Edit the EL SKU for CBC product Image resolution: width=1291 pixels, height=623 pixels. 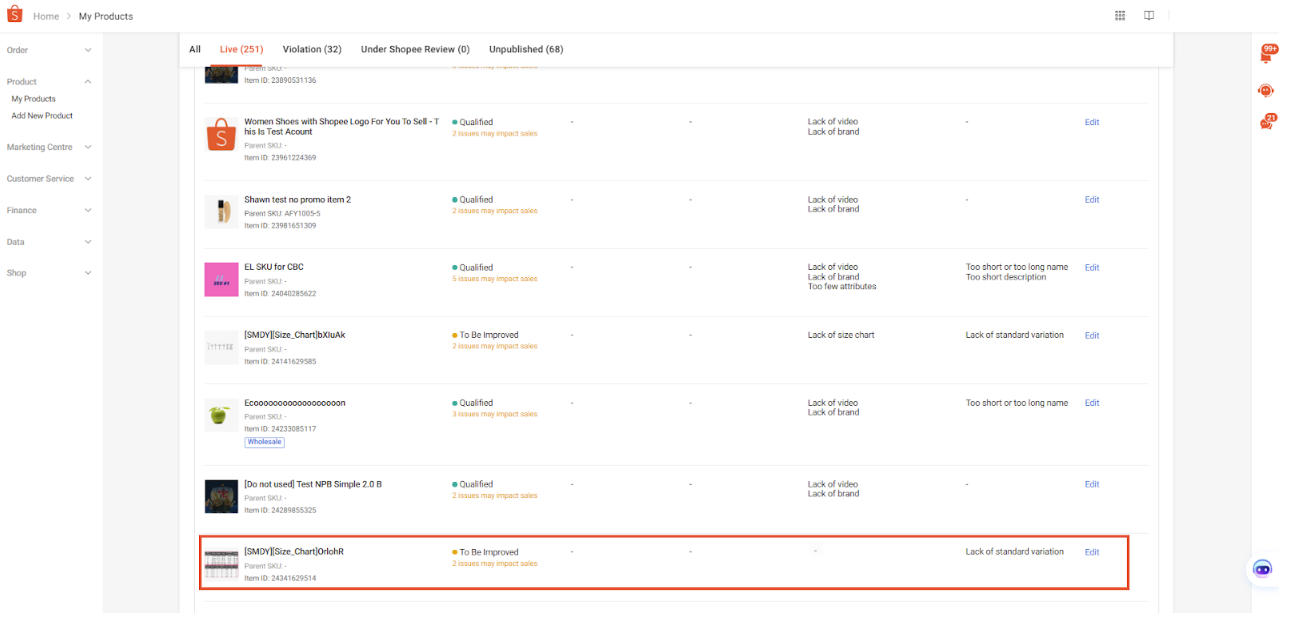click(1092, 268)
